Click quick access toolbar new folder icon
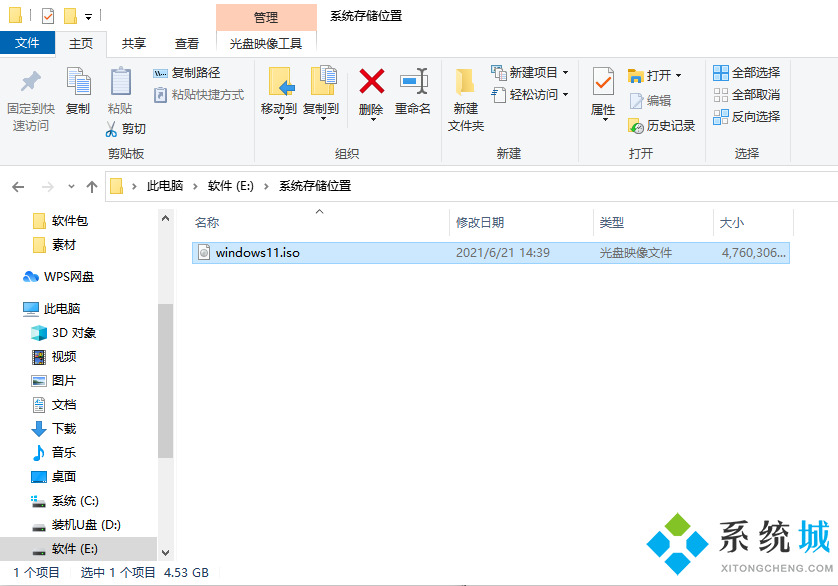Screen dimensions: 838x586 (70, 16)
